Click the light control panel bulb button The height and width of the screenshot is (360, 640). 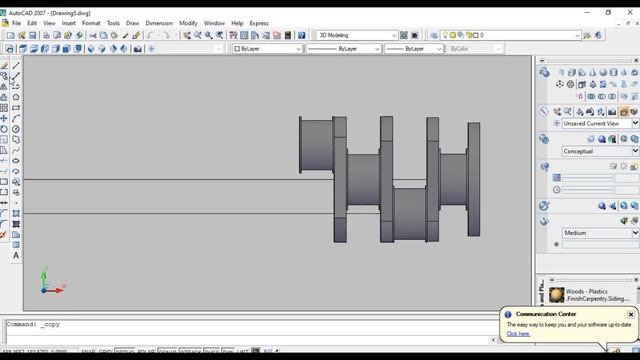click(x=544, y=167)
